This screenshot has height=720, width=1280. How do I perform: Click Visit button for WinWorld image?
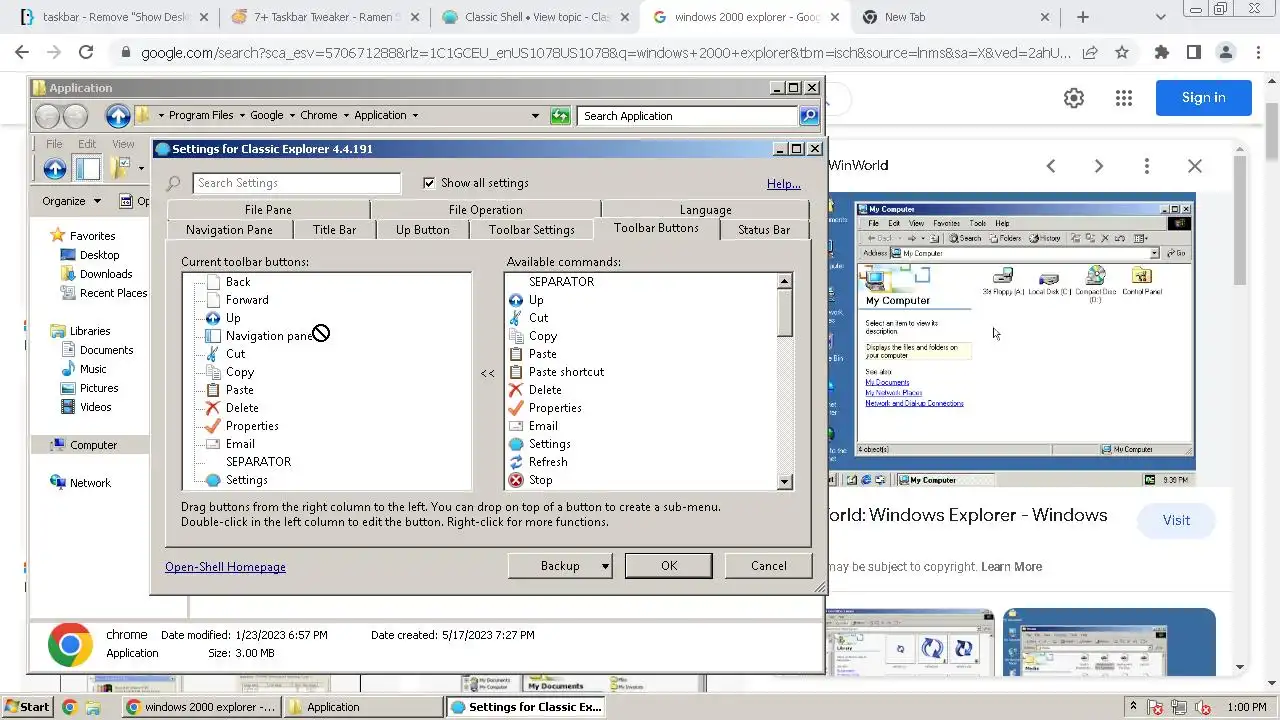coord(1176,520)
